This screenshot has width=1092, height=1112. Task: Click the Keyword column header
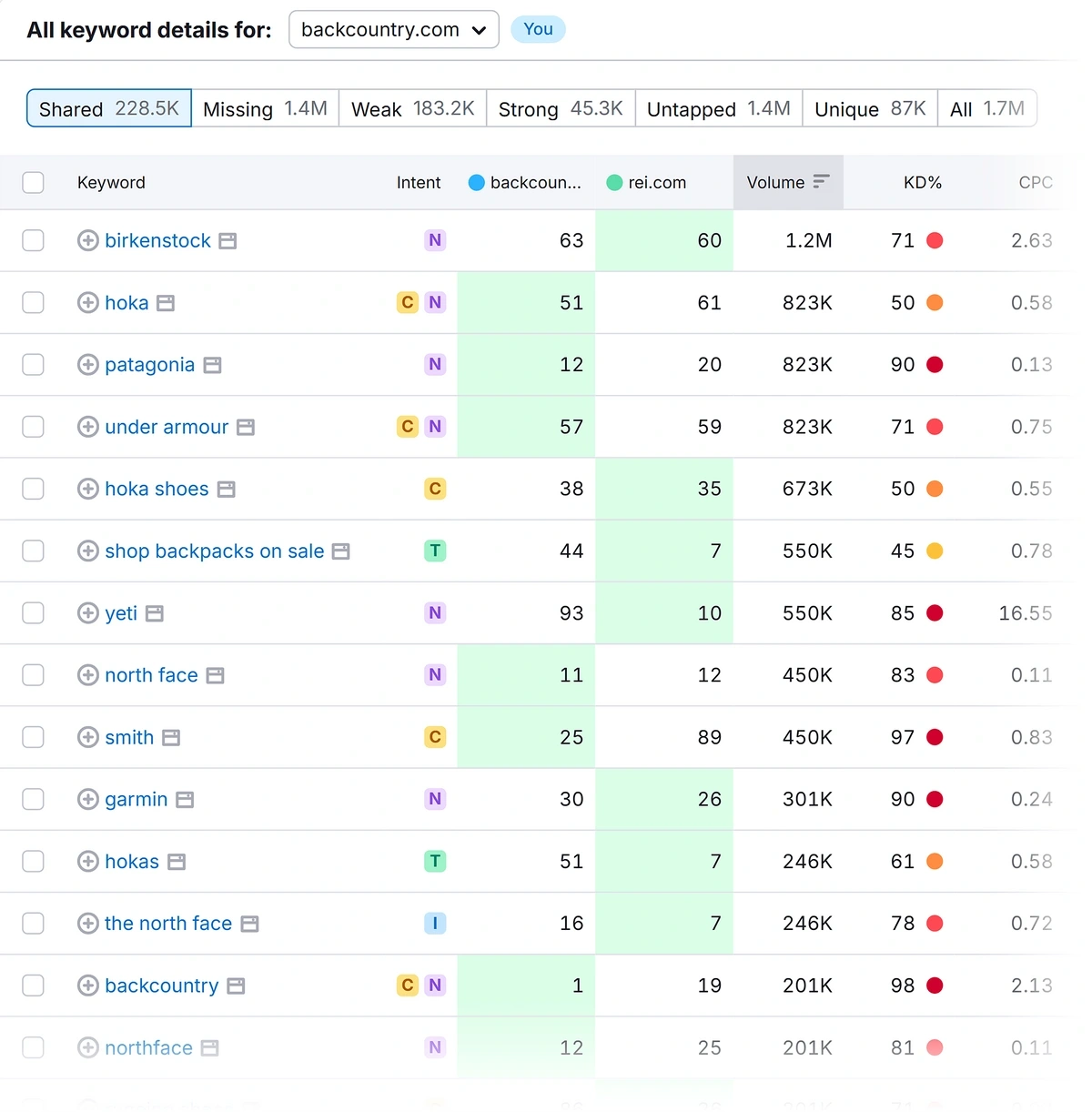[x=111, y=182]
